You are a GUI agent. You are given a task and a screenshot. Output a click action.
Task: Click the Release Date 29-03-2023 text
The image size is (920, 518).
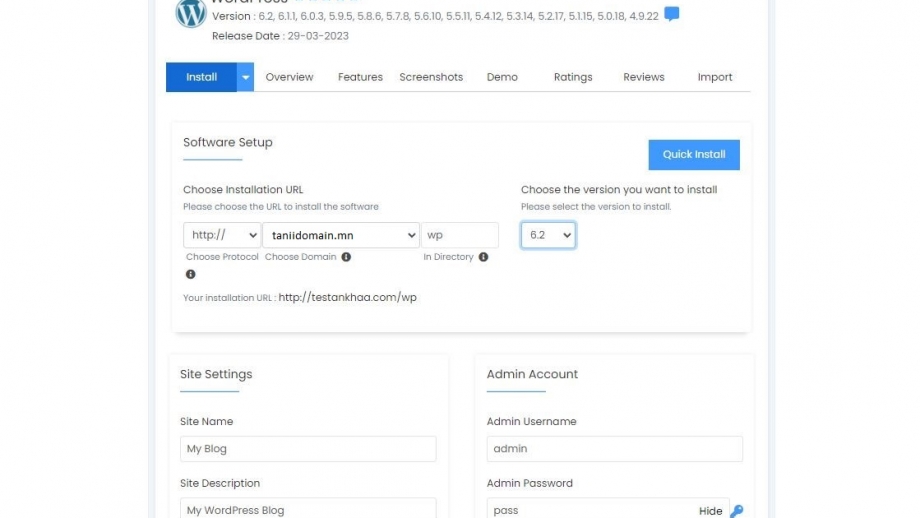280,36
